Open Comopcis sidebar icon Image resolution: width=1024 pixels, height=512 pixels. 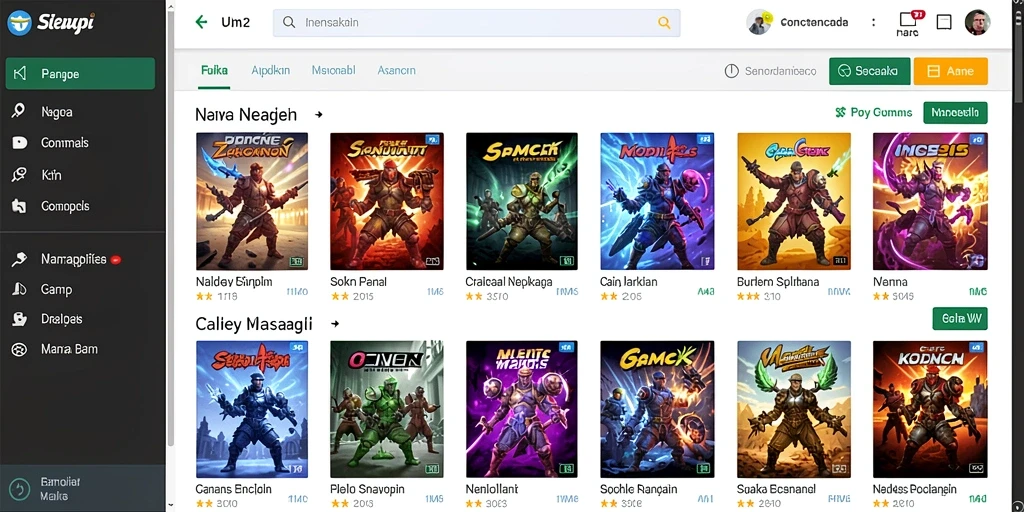click(x=19, y=206)
